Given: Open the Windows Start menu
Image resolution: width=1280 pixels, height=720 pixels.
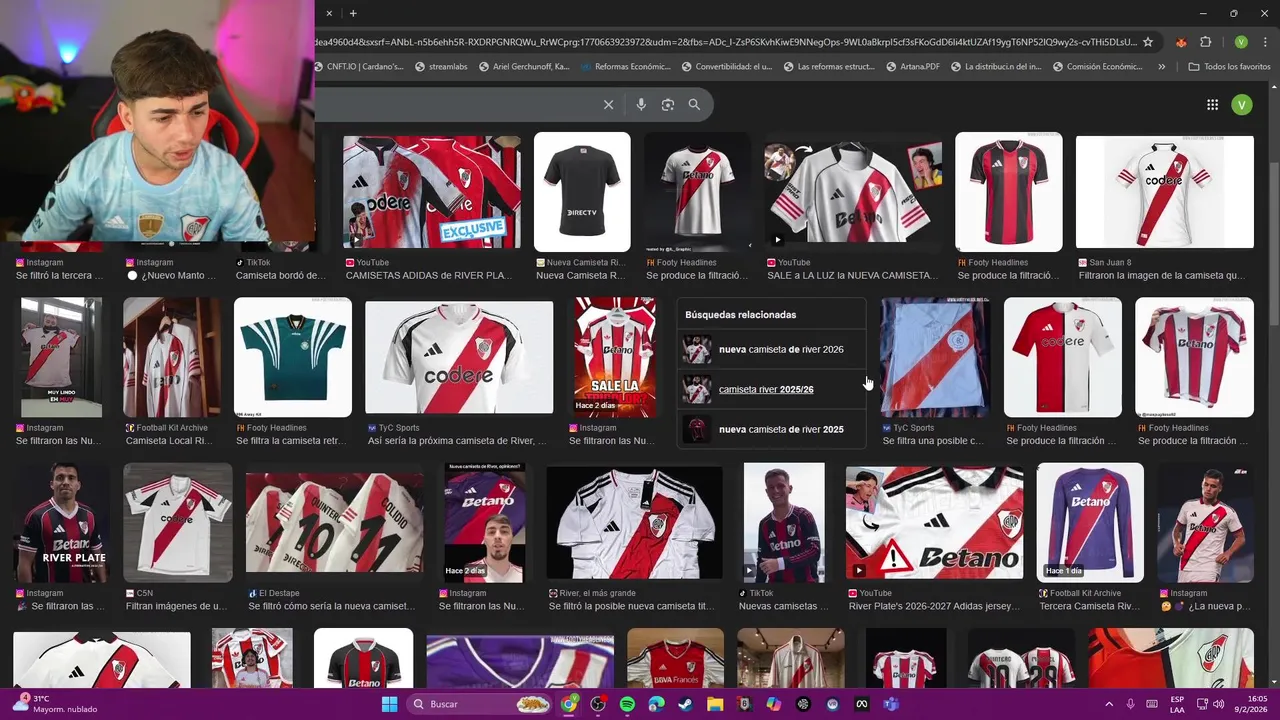Looking at the screenshot, I should 389,704.
